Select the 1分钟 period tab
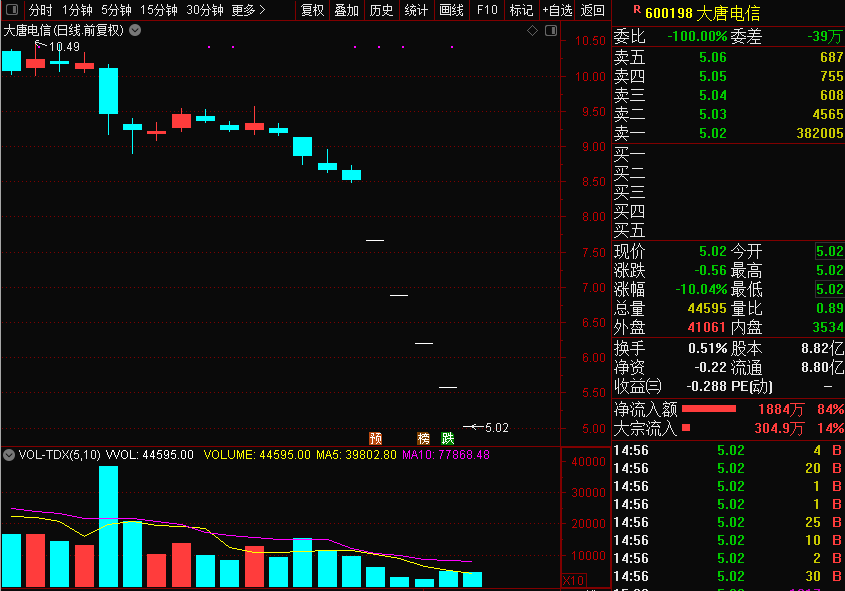The height and width of the screenshot is (591, 845). pos(77,10)
